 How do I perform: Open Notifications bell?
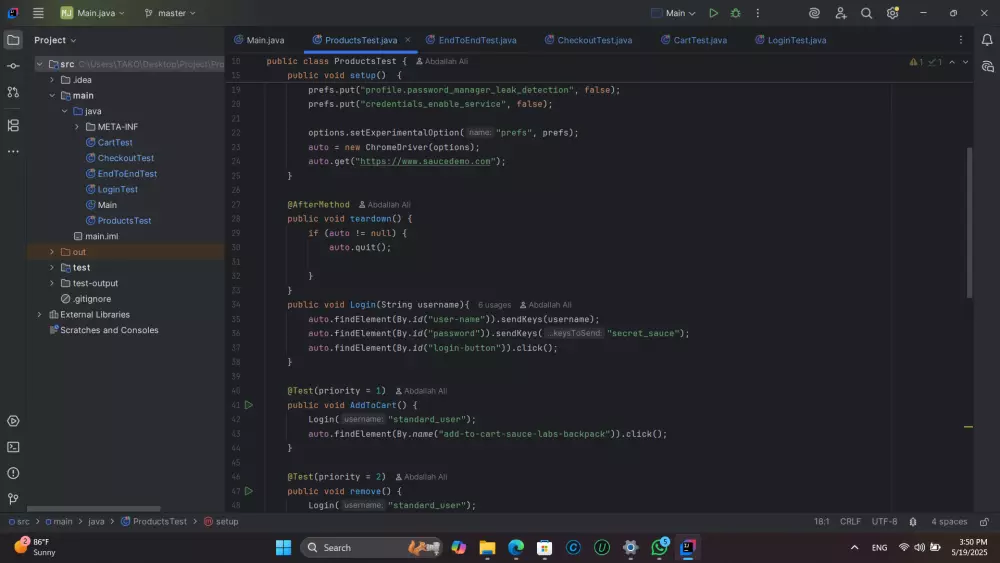pyautogui.click(x=987, y=40)
